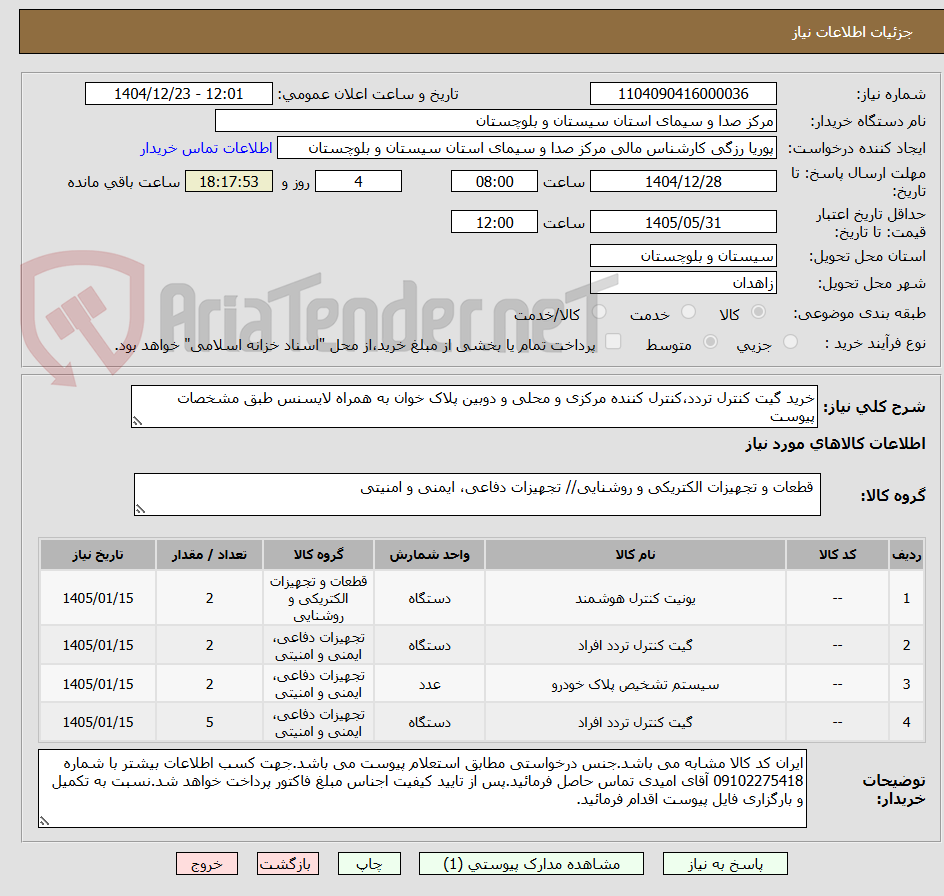Grab the goods group box resize handle
Viewport: 944px width, 896px height.
[140, 509]
